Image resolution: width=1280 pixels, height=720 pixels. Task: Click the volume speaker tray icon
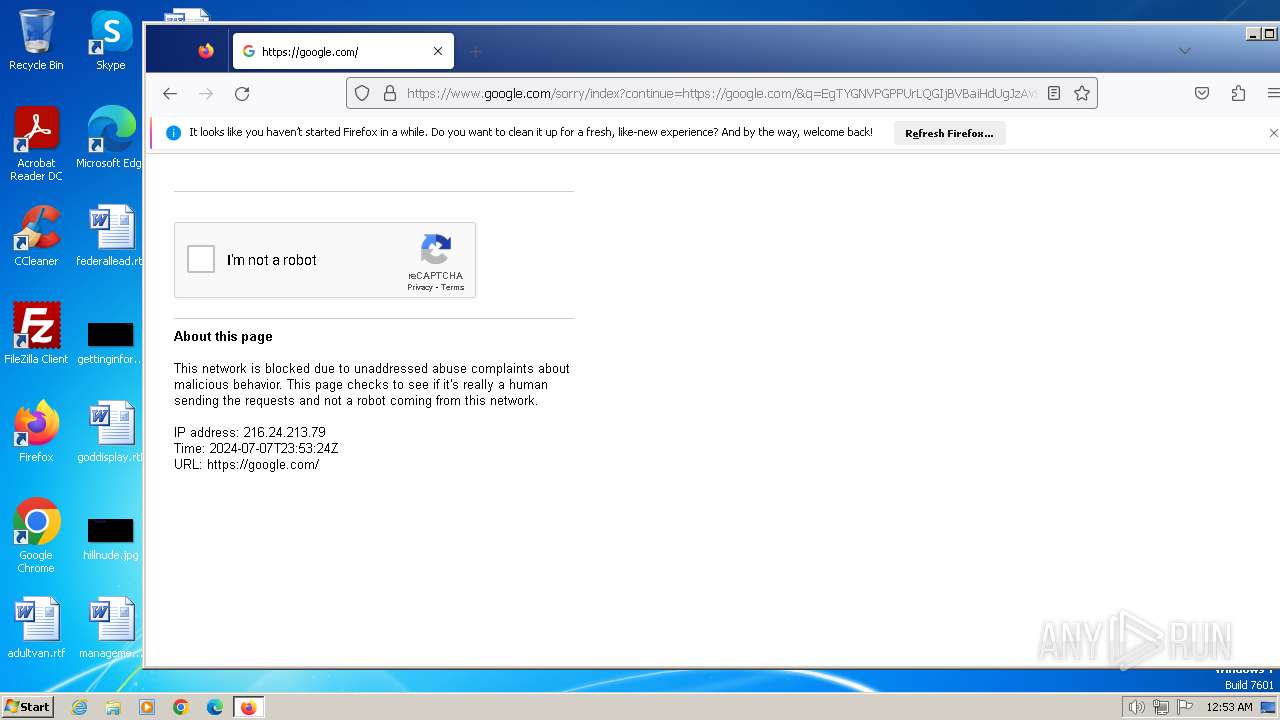pos(1136,707)
